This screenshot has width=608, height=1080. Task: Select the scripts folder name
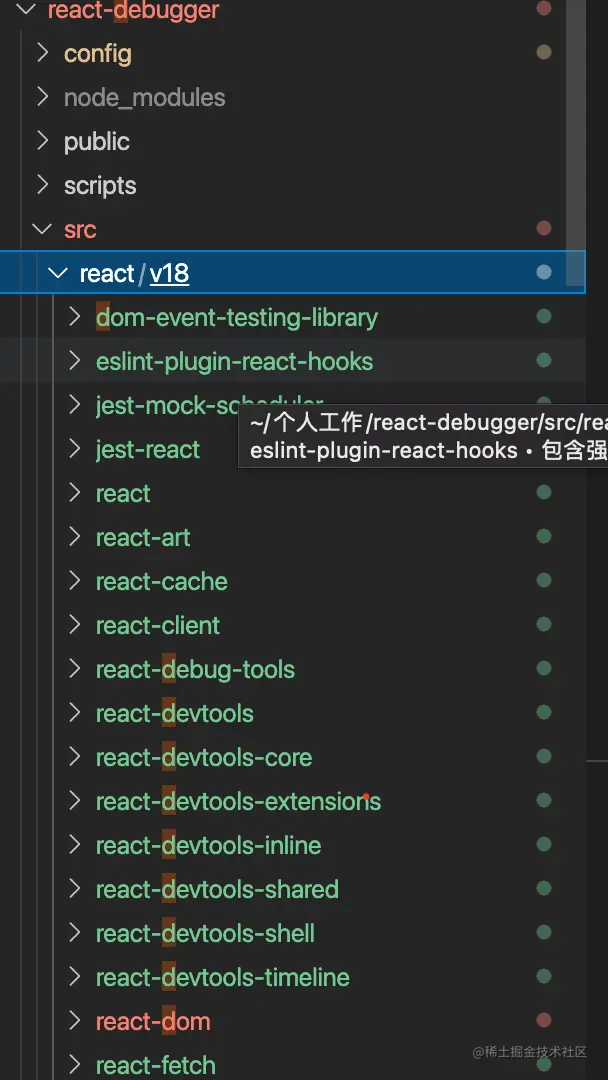[x=100, y=186]
